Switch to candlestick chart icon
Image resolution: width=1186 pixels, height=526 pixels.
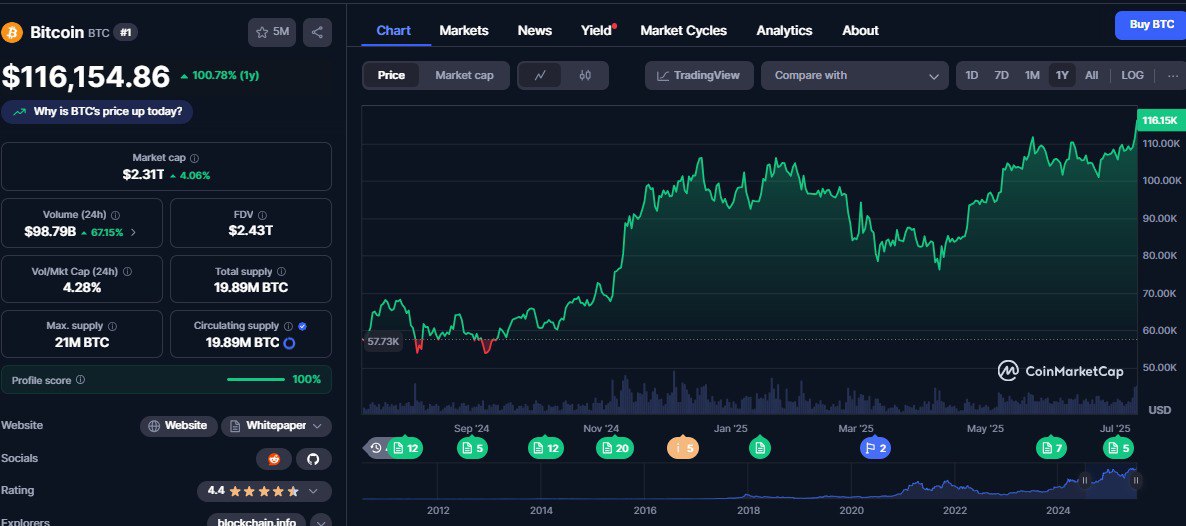(x=585, y=75)
